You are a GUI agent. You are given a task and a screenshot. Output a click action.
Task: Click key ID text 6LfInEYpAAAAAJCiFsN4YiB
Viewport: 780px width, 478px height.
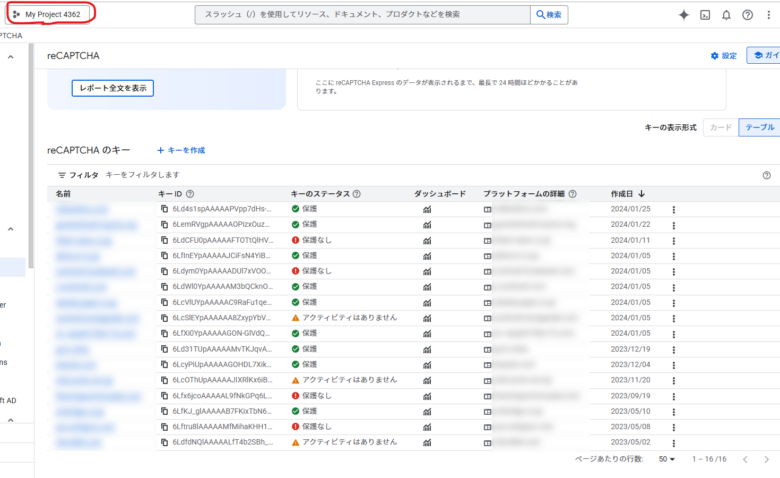click(x=221, y=256)
